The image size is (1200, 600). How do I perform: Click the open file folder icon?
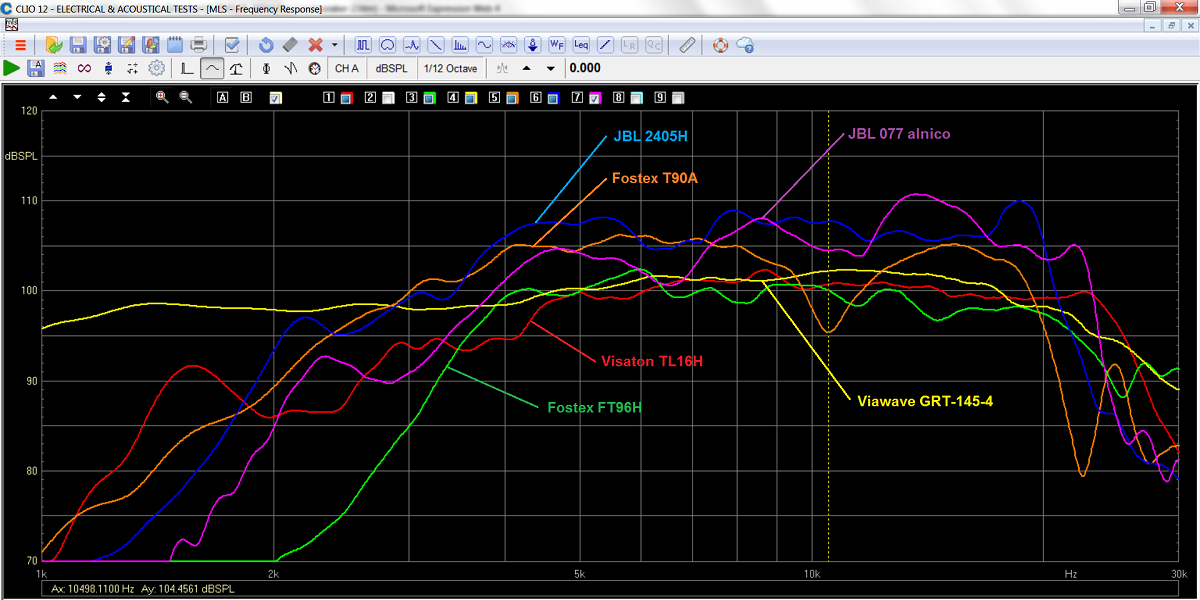point(54,45)
